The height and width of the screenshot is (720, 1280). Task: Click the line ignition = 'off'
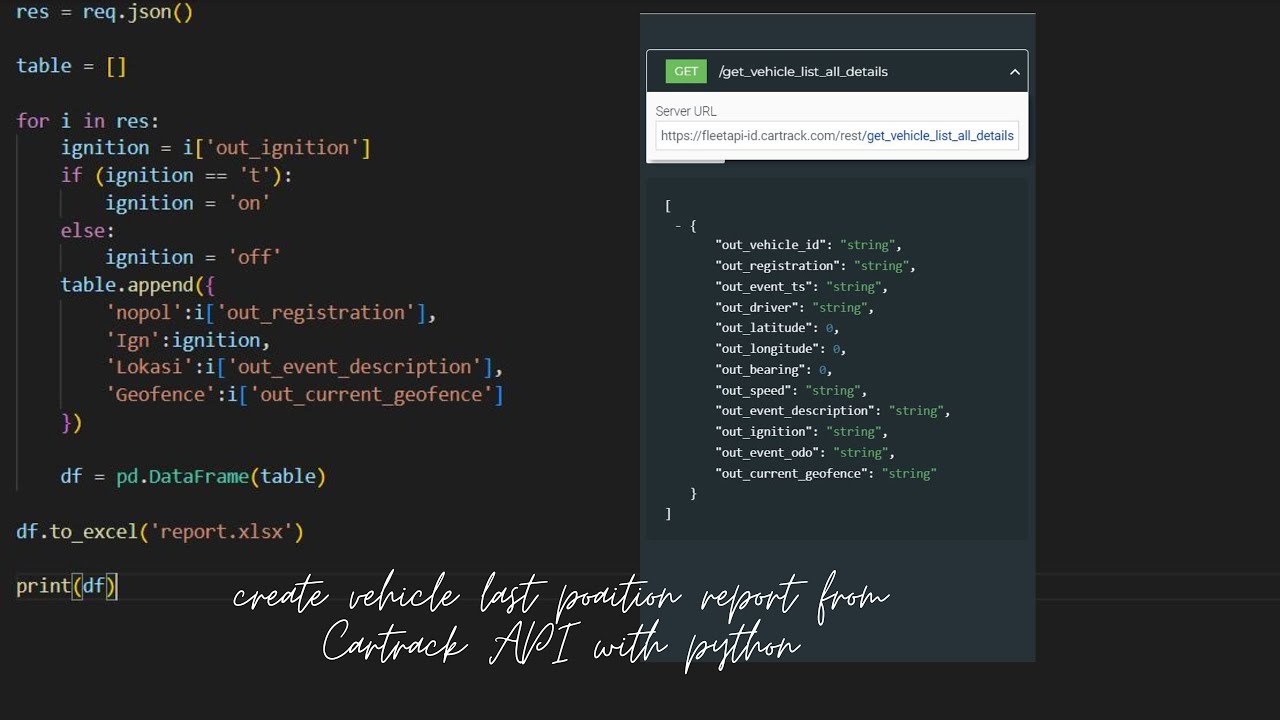point(193,257)
